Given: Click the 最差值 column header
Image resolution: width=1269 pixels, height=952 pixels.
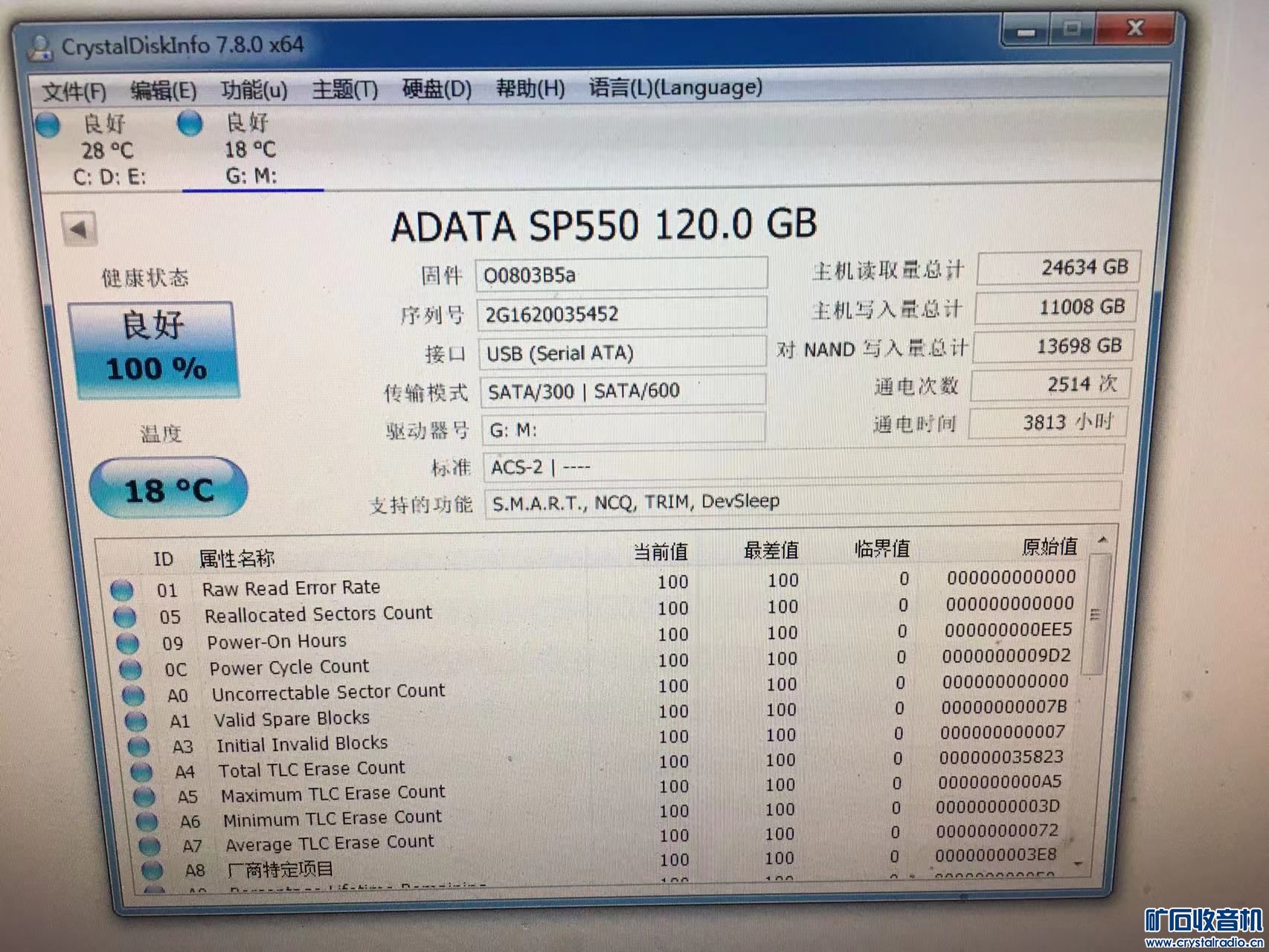Looking at the screenshot, I should (x=771, y=550).
